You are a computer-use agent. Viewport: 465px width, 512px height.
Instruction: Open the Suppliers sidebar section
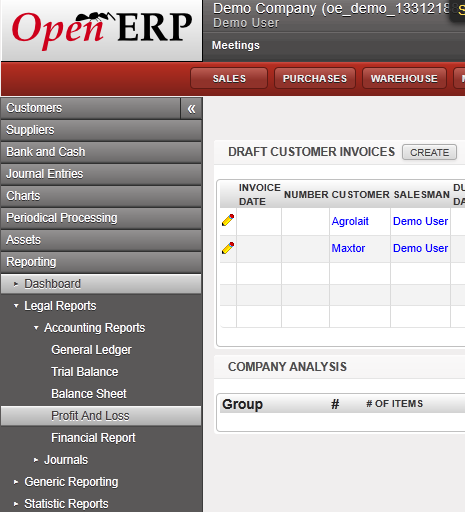pyautogui.click(x=101, y=130)
